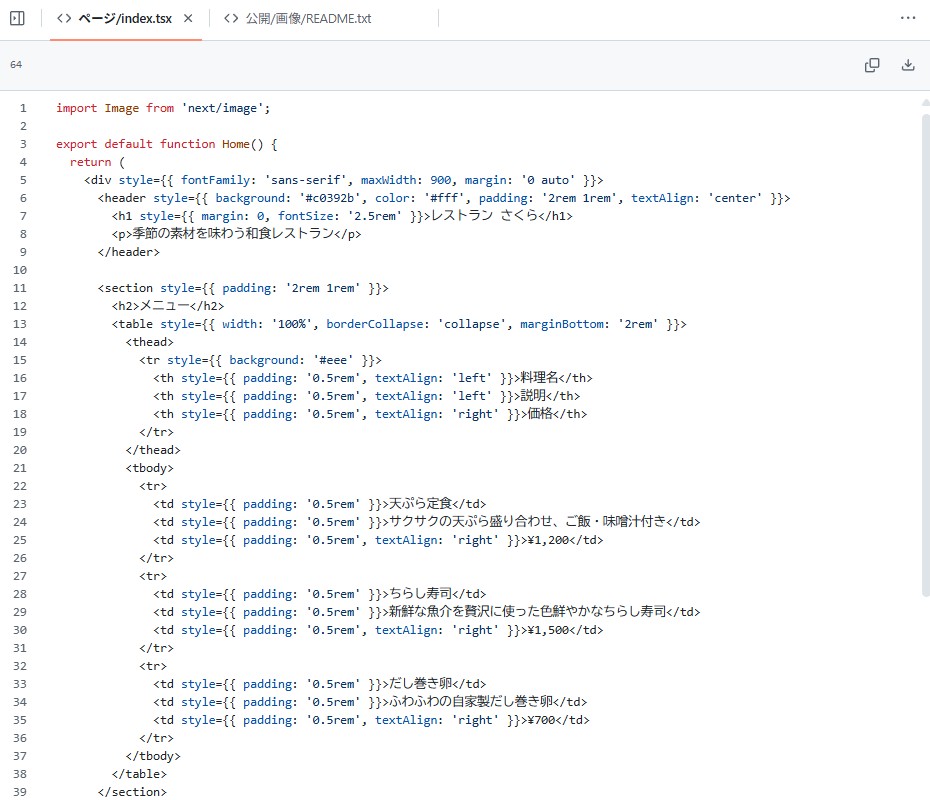Click the line count value 64
This screenshot has width=930, height=800.
click(x=16, y=65)
